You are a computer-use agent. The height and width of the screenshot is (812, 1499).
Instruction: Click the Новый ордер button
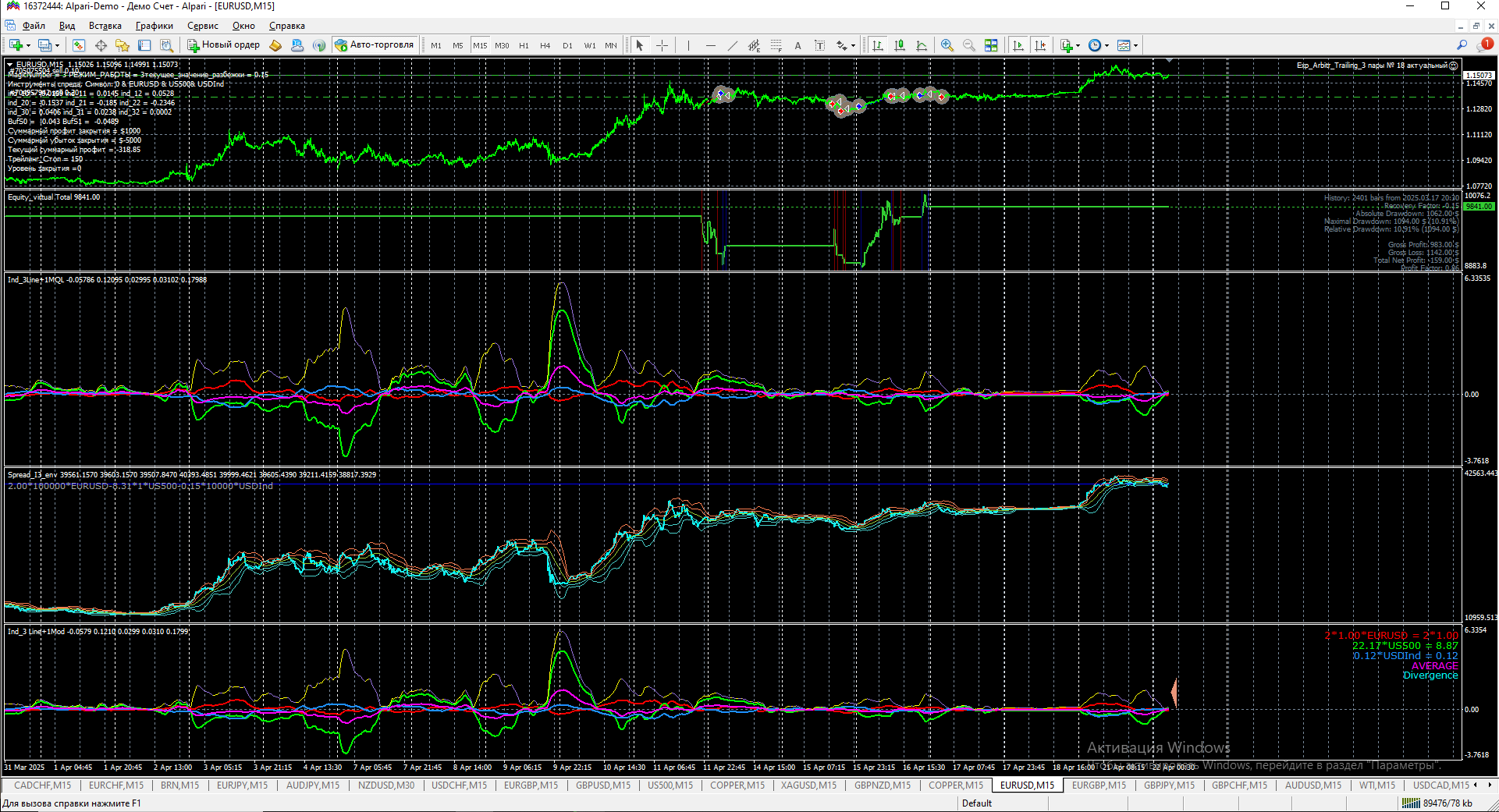click(223, 45)
